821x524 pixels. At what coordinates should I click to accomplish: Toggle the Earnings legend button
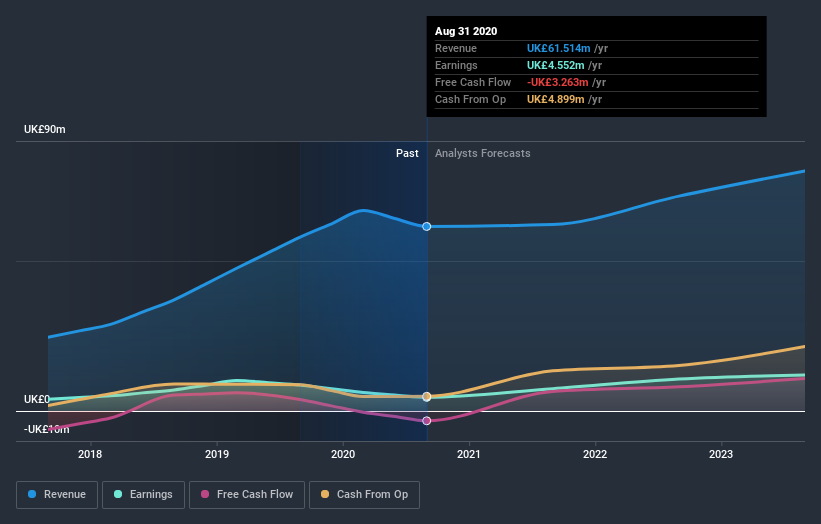[x=143, y=495]
